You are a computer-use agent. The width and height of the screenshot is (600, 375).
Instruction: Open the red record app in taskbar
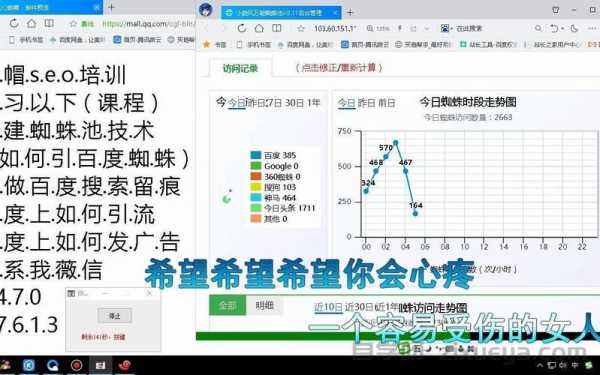pos(76,365)
